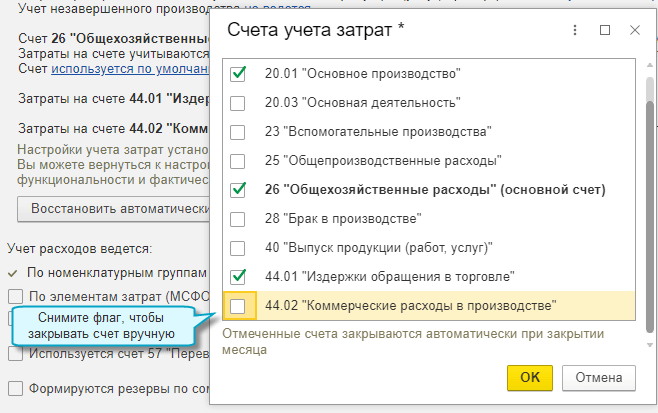Maximize the Счета учета затрат dialog

click(x=605, y=31)
